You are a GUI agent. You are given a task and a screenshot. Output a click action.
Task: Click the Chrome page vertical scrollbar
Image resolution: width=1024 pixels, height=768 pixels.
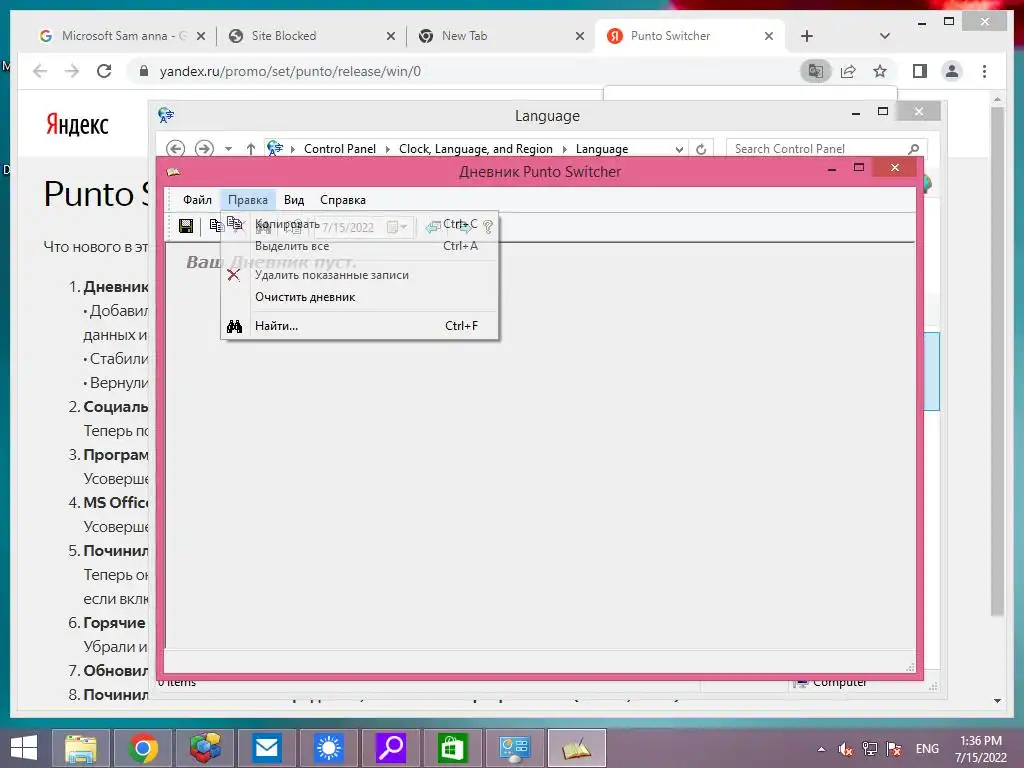pos(997,360)
